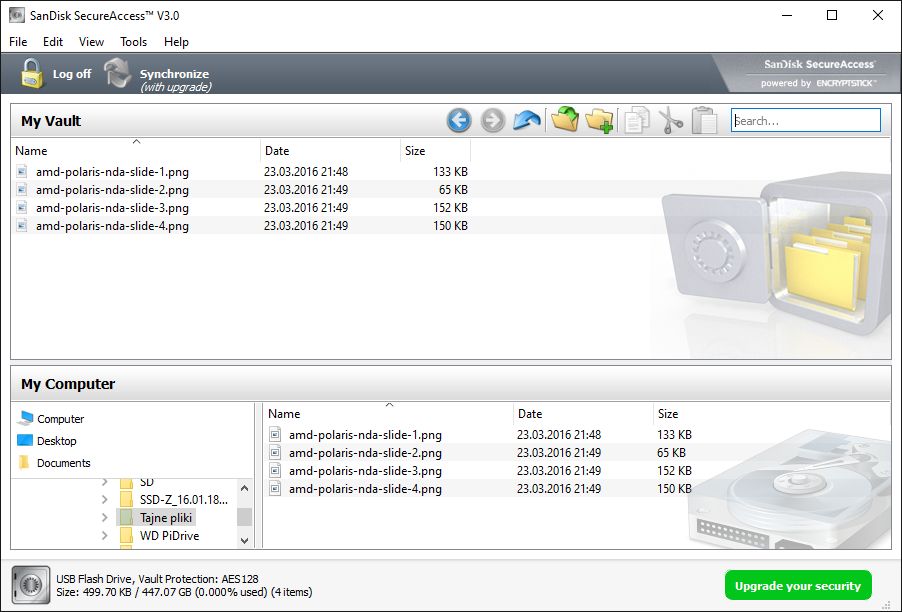Viewport: 902px width, 612px height.
Task: Click the Tajne pliki folder icon
Action: (126, 518)
